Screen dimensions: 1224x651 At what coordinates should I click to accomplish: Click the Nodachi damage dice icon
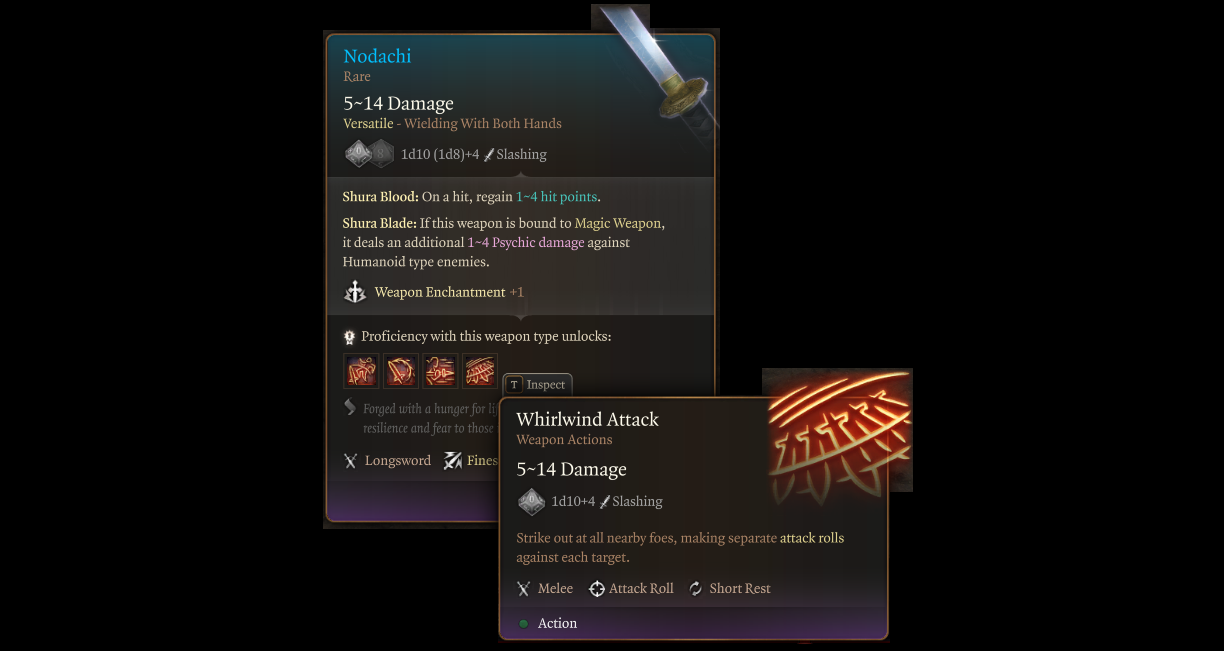coord(369,154)
